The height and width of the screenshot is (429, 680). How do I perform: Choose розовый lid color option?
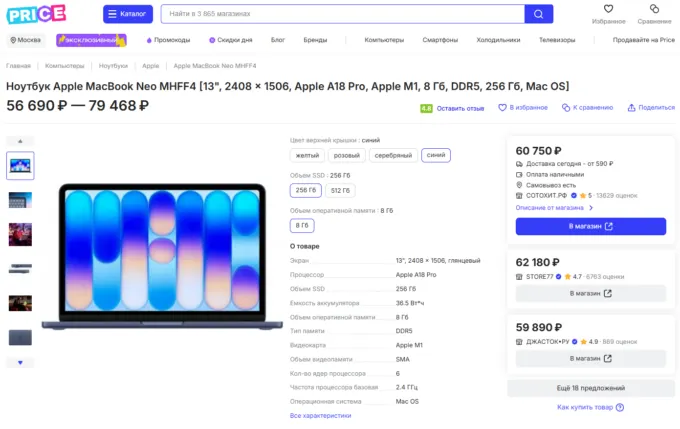[347, 155]
